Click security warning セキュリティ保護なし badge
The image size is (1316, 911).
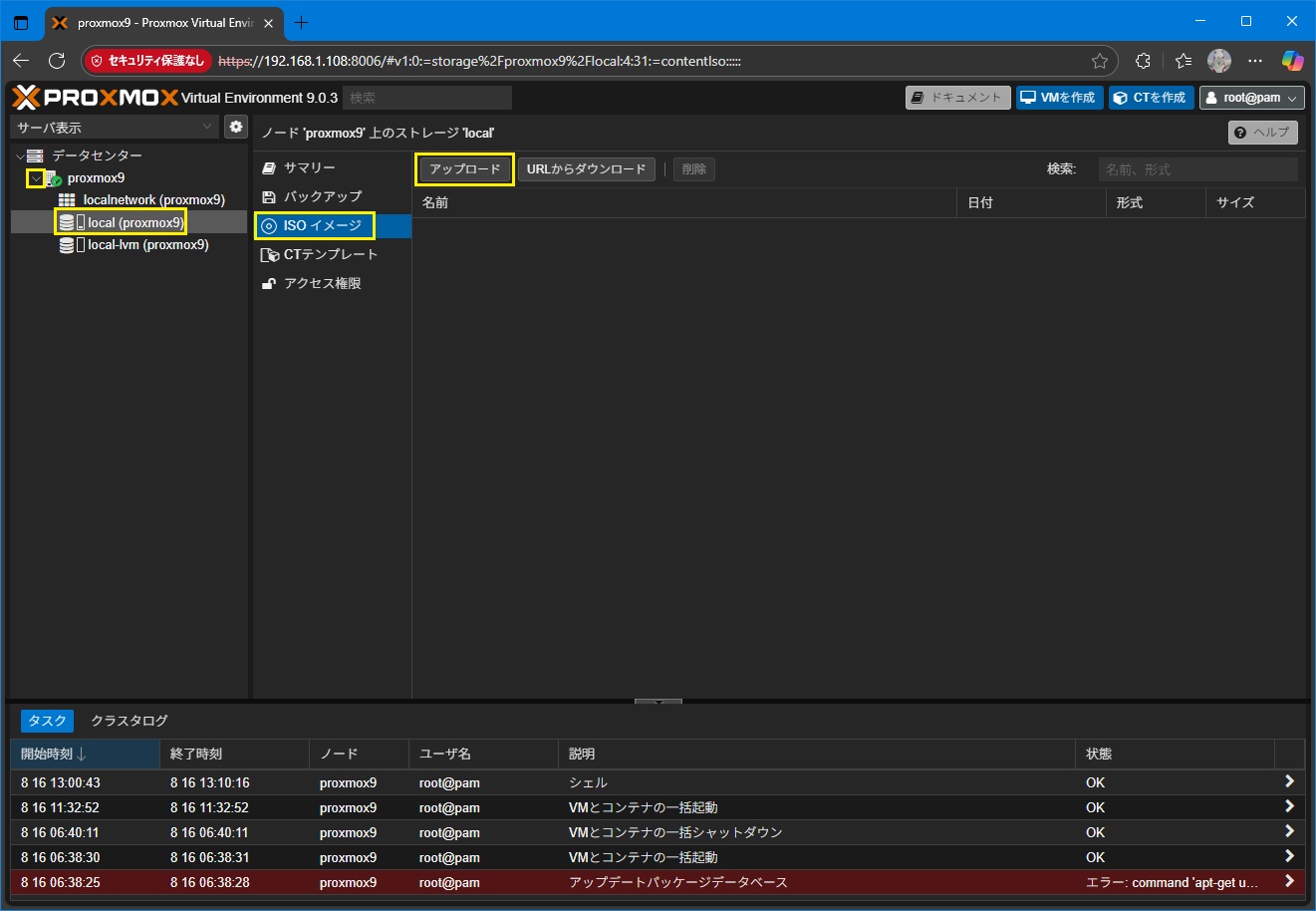click(147, 61)
